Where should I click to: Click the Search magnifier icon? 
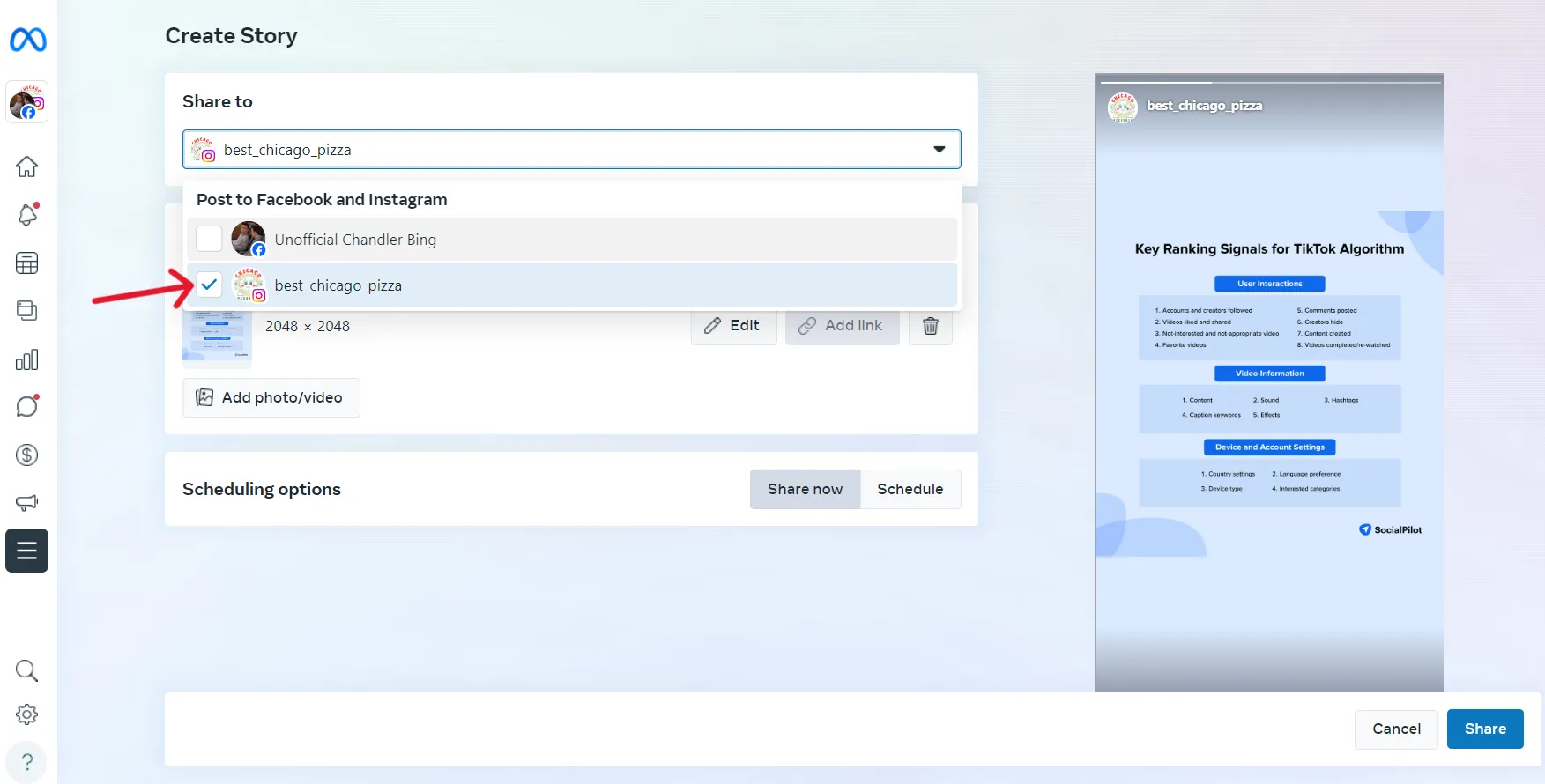pyautogui.click(x=27, y=670)
